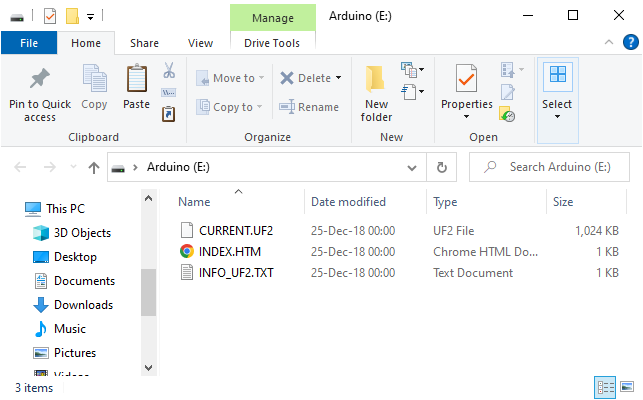Screen dimensions: 643x400
Task: Click the Properties icon in title bar
Action: tap(50, 16)
